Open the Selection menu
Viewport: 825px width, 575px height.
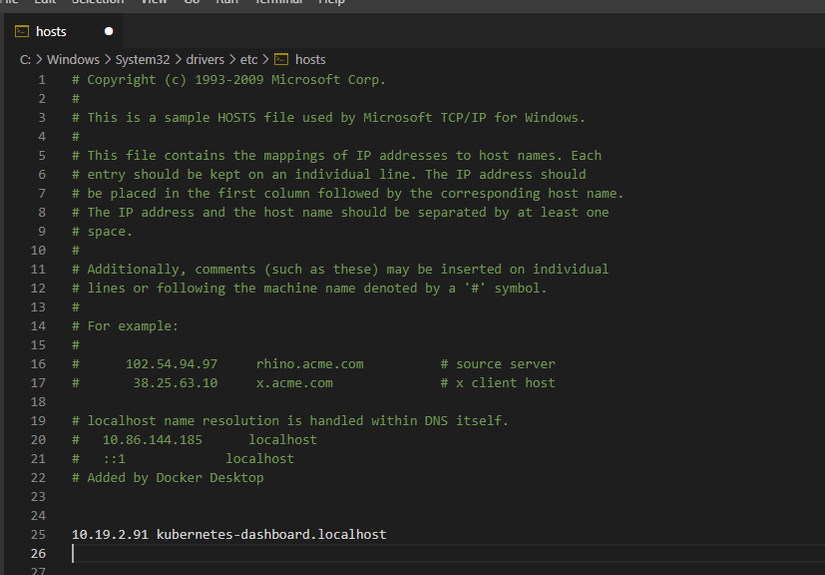click(98, 2)
